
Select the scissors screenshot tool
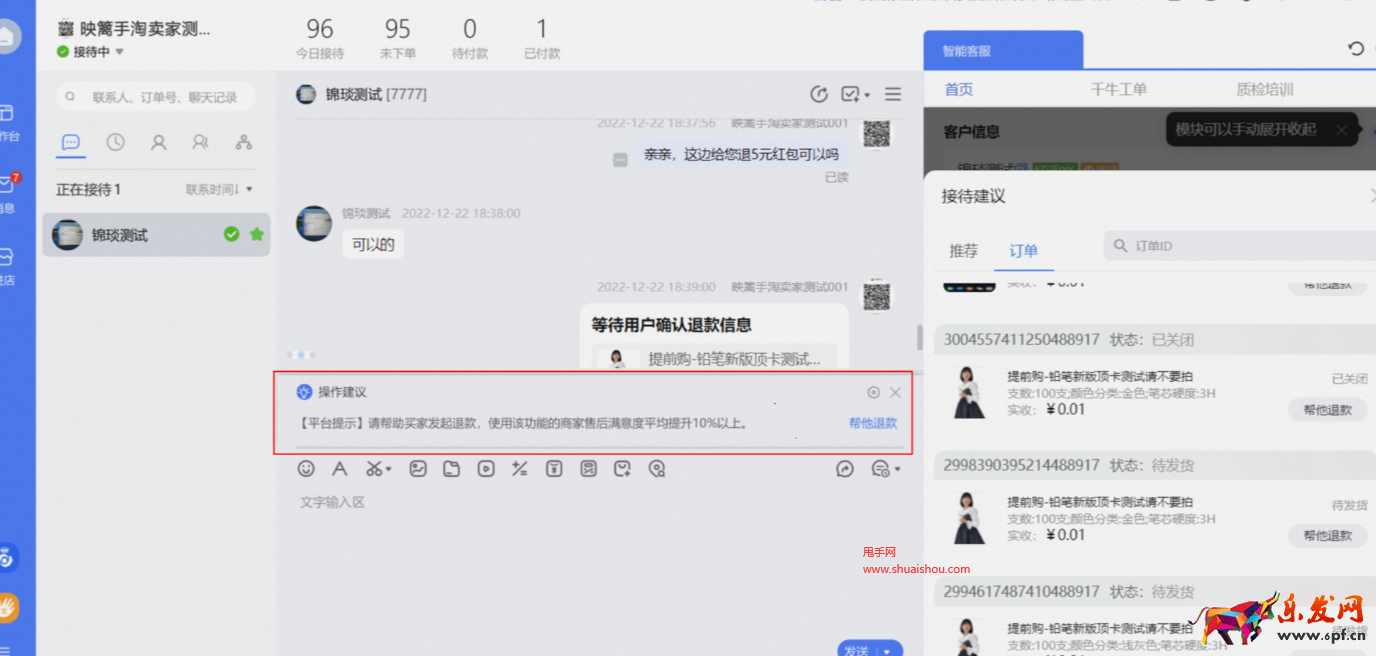(373, 468)
